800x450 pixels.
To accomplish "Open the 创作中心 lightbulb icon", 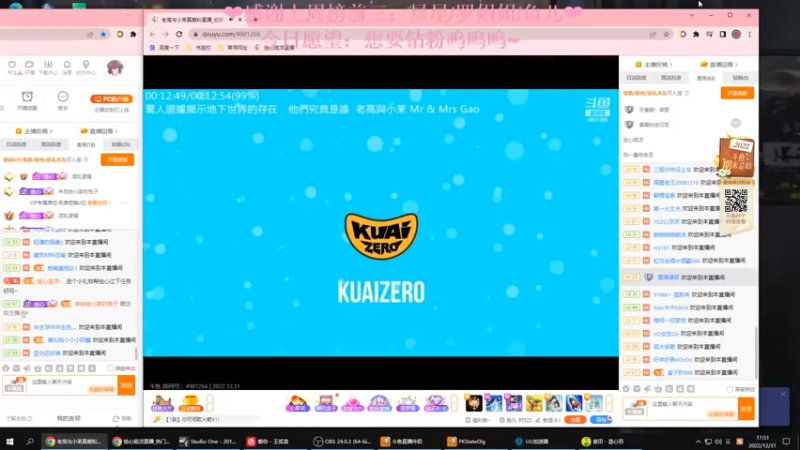I will pos(86,67).
